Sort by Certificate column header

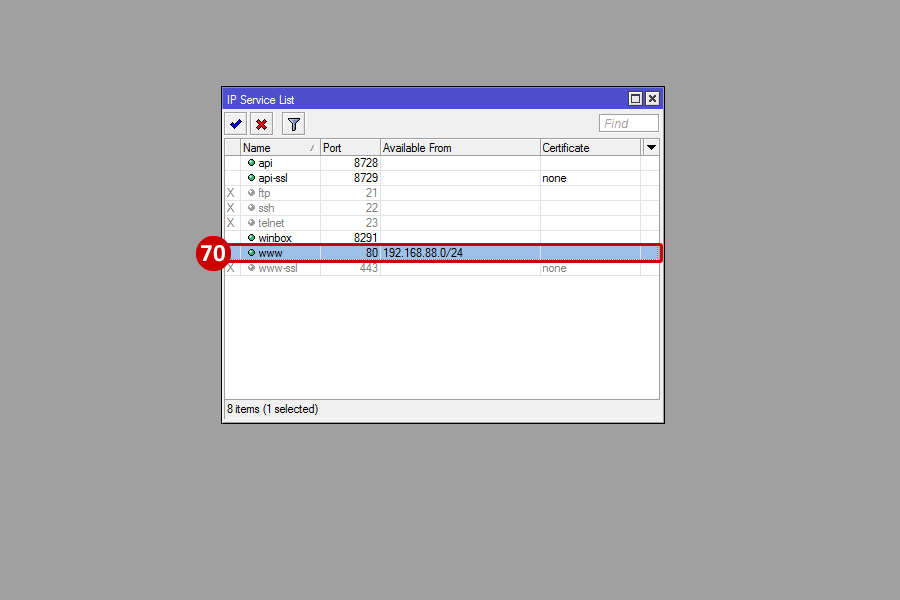tap(590, 148)
